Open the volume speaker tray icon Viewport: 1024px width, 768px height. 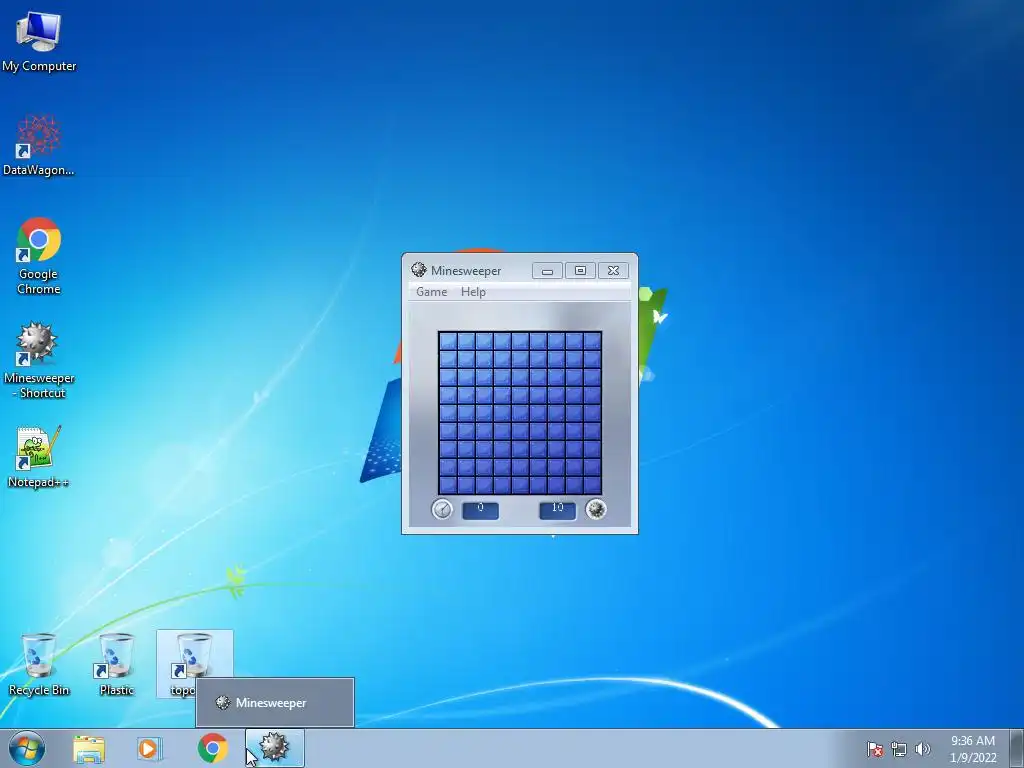coord(922,749)
